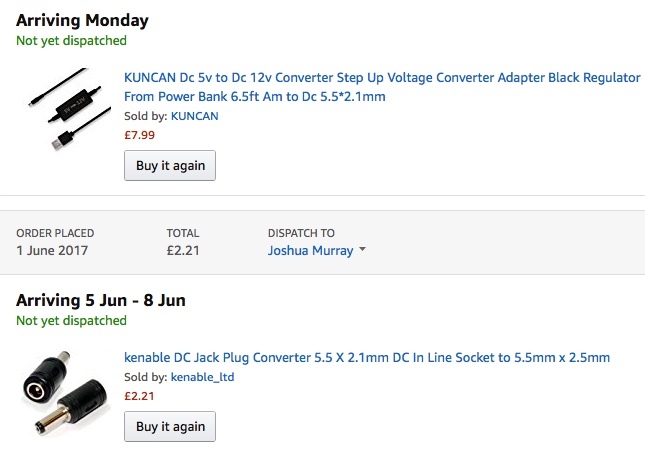Screen dimensions: 645x476
Task: Click the small arrow beside Joshua Murray
Action: point(362,251)
